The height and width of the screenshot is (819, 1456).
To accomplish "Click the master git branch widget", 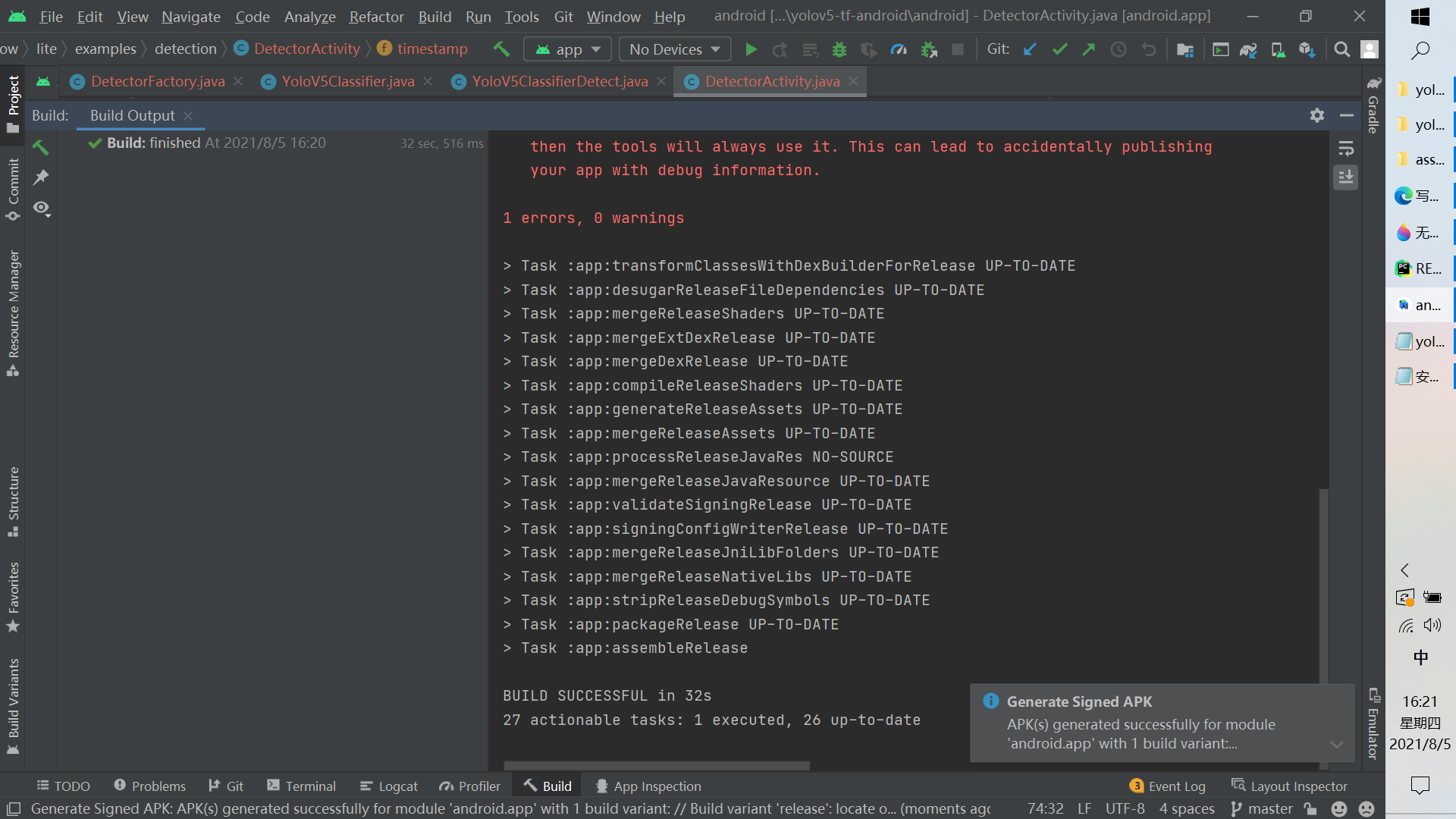I will click(1261, 809).
